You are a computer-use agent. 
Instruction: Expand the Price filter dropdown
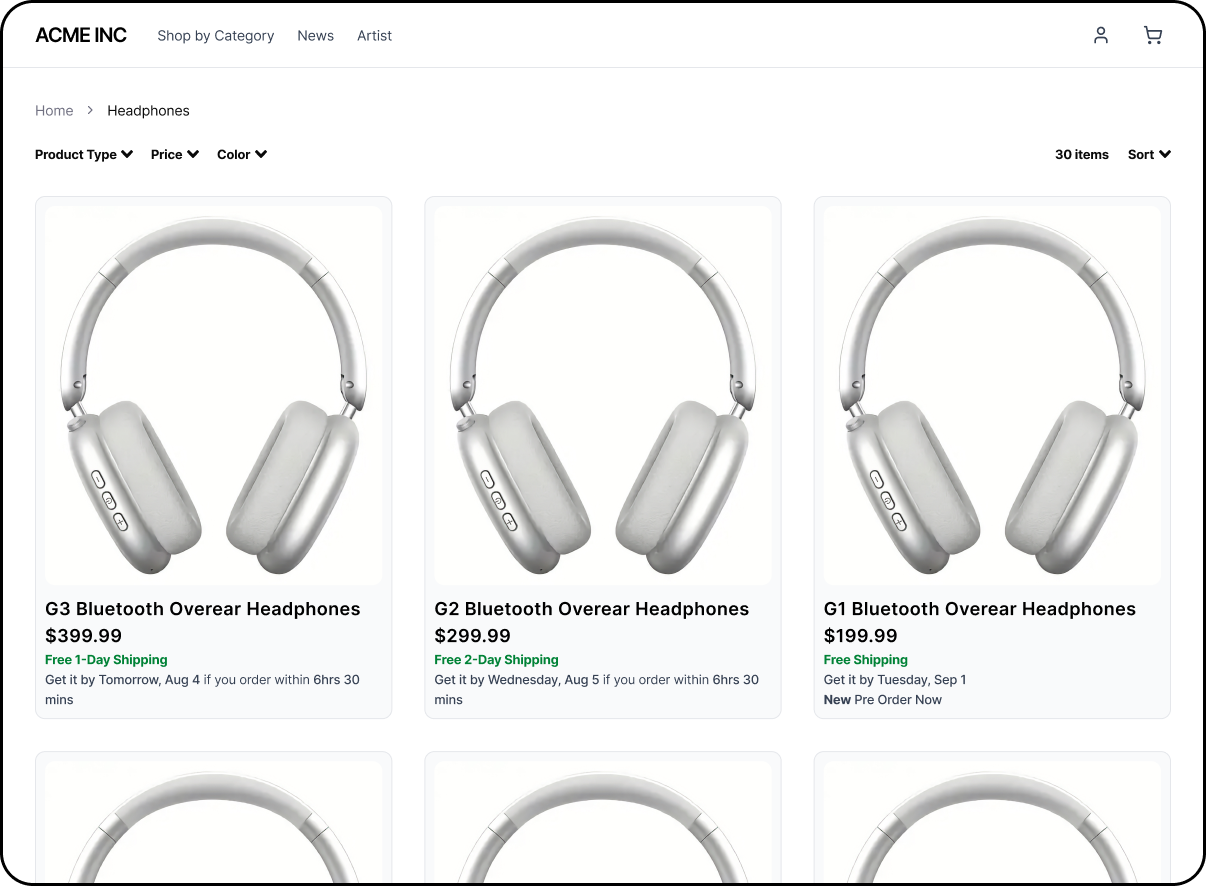click(175, 154)
